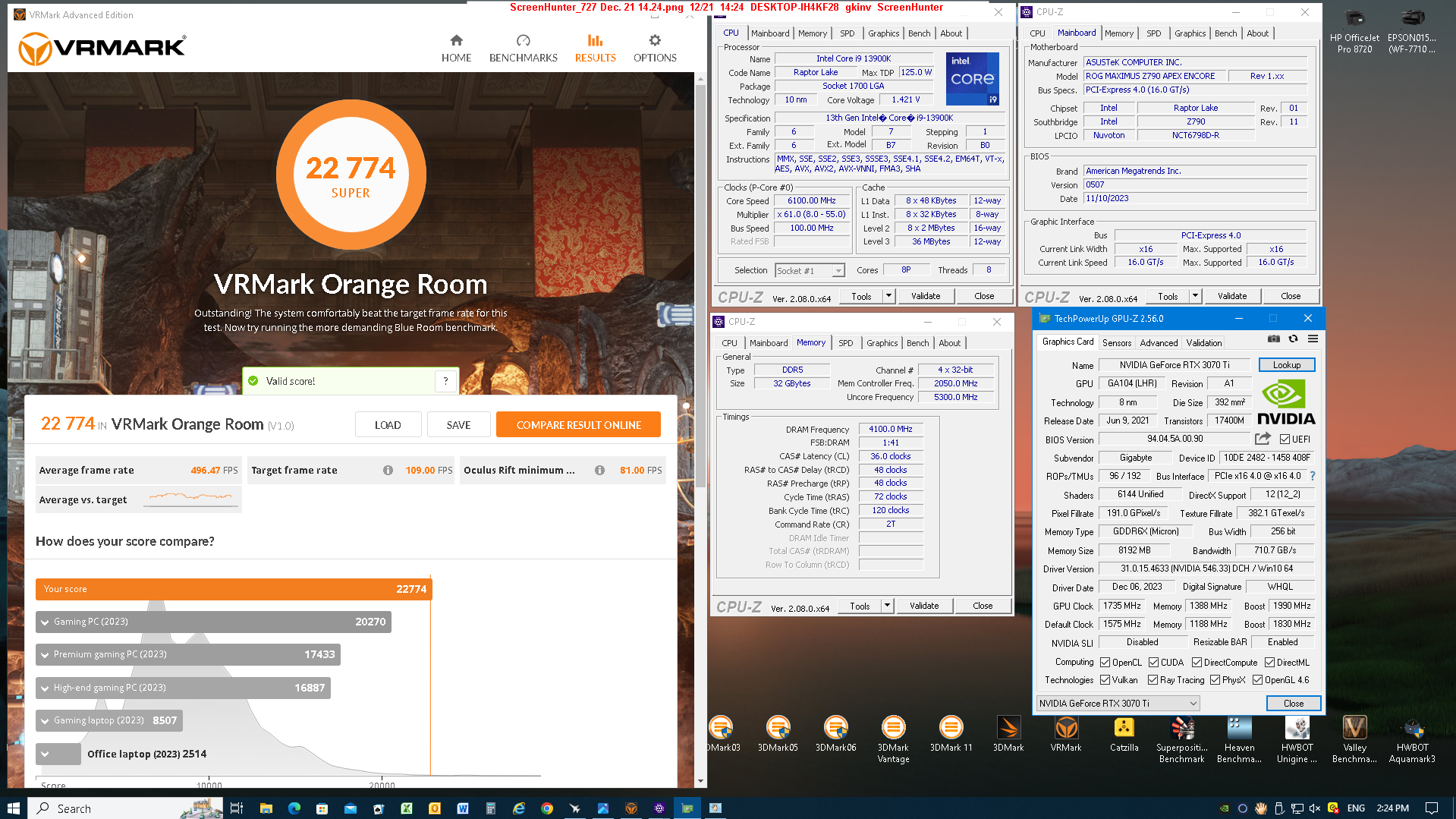
Task: Launch 3DMark05 desktop shortcut
Action: 778,734
